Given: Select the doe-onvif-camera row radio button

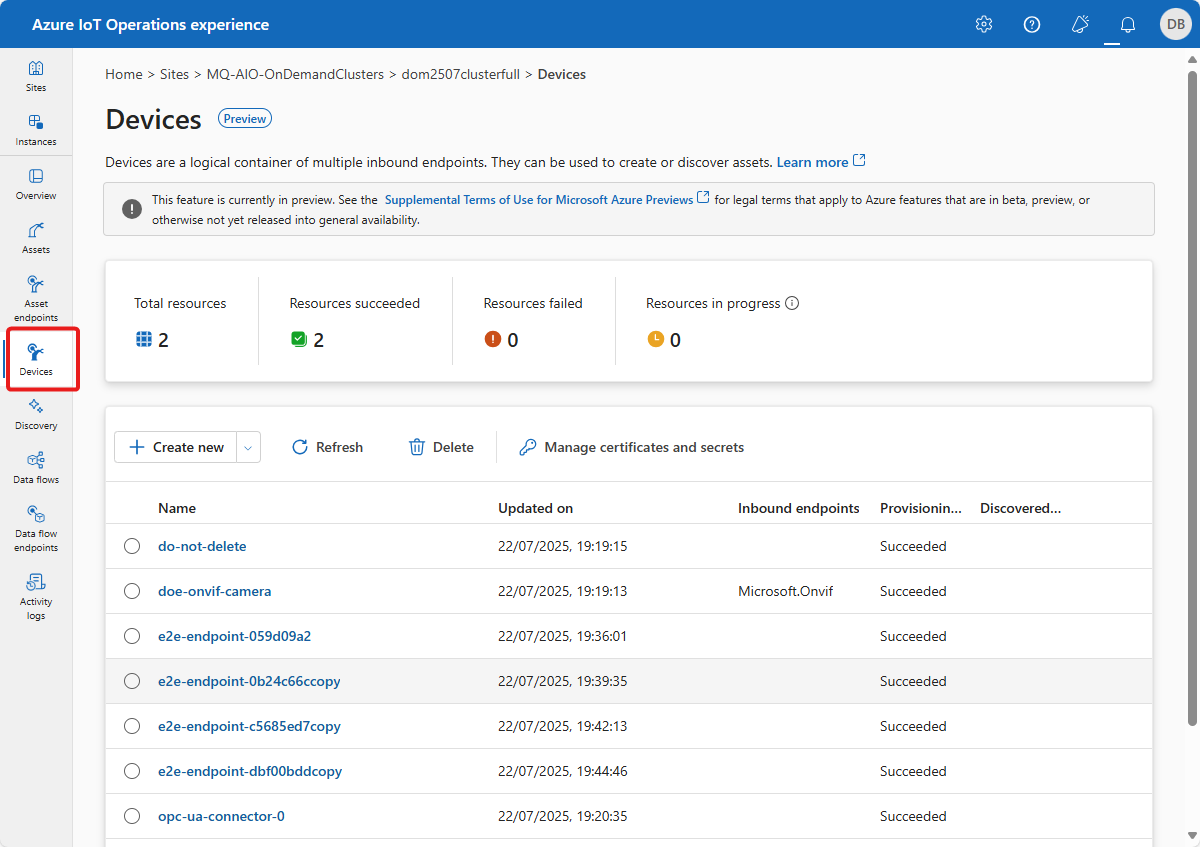Looking at the screenshot, I should point(132,591).
